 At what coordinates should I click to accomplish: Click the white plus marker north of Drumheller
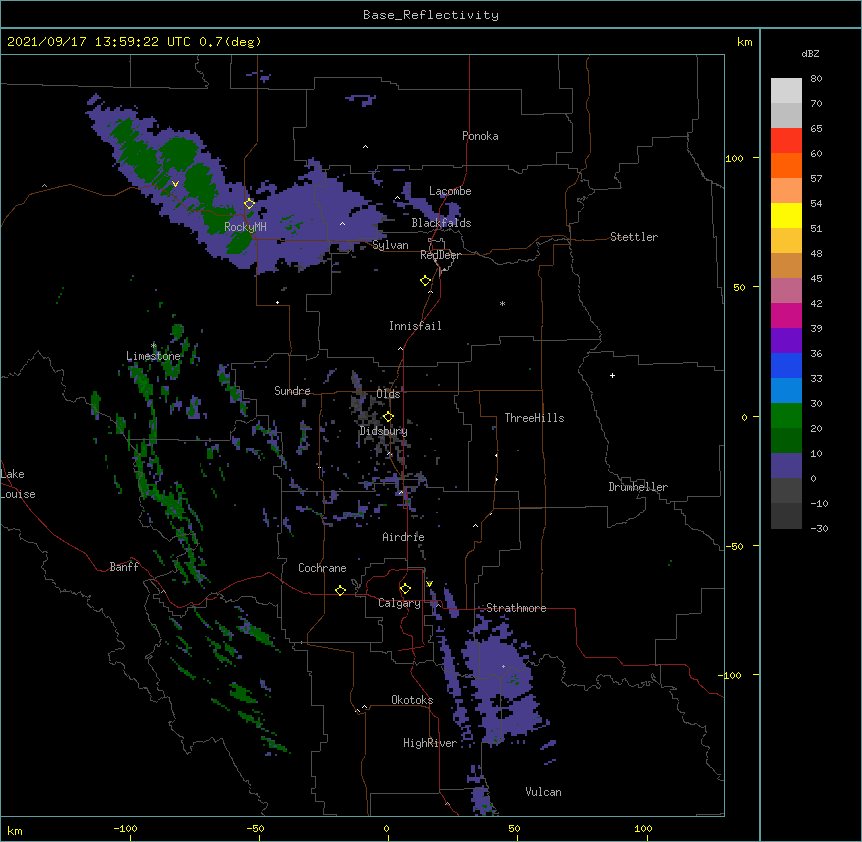[612, 375]
